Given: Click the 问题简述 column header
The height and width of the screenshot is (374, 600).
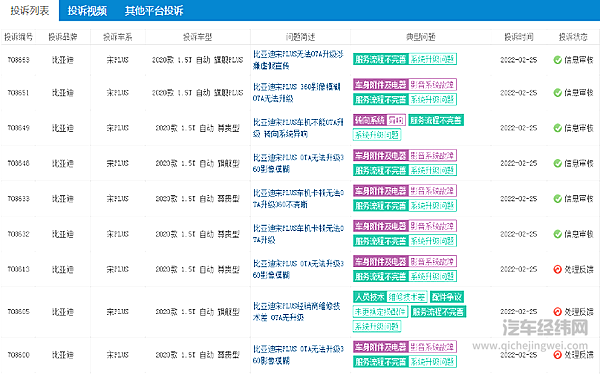Looking at the screenshot, I should [300, 37].
